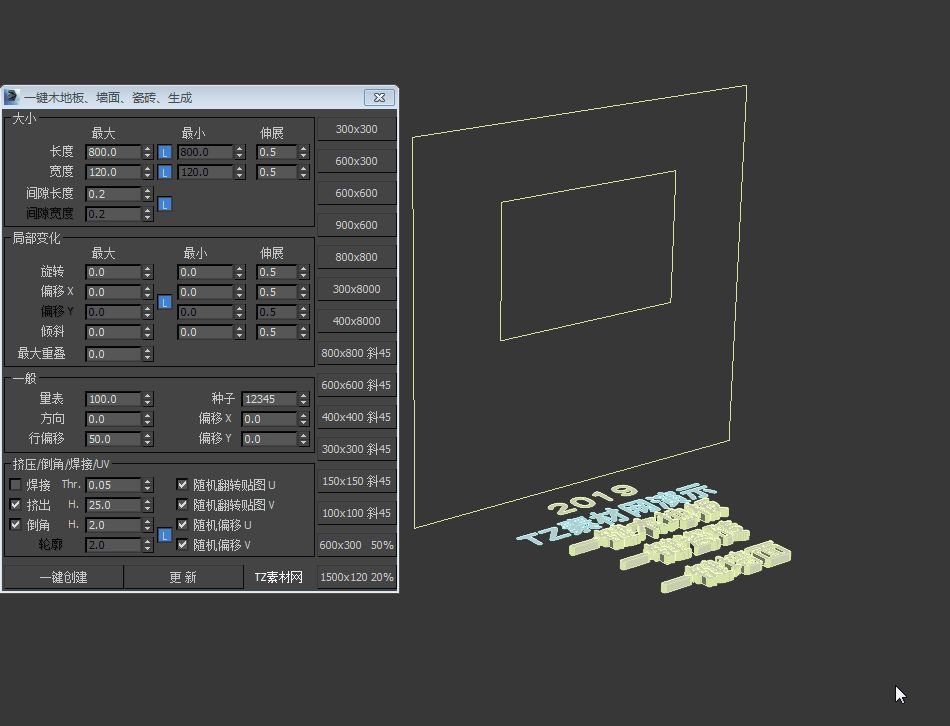Toggle 随机偏移 V checkbox

182,544
